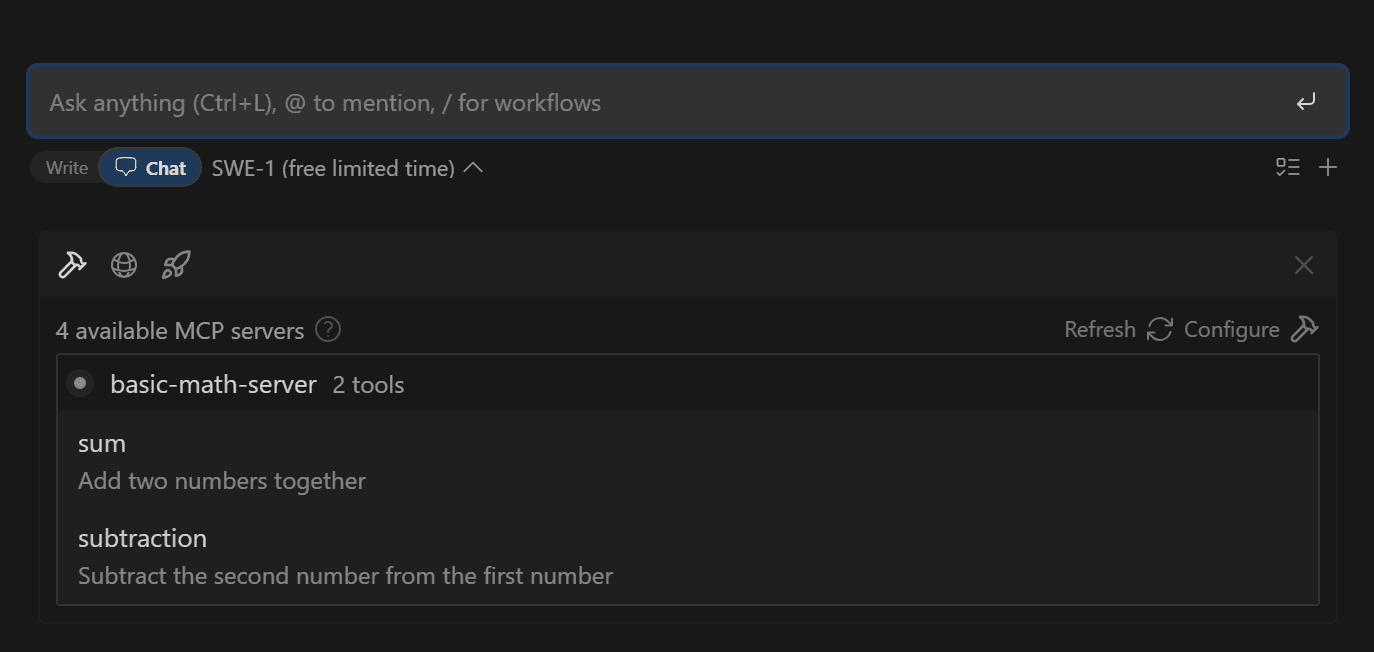The height and width of the screenshot is (652, 1374).
Task: Click the Configure text button
Action: 1232,329
